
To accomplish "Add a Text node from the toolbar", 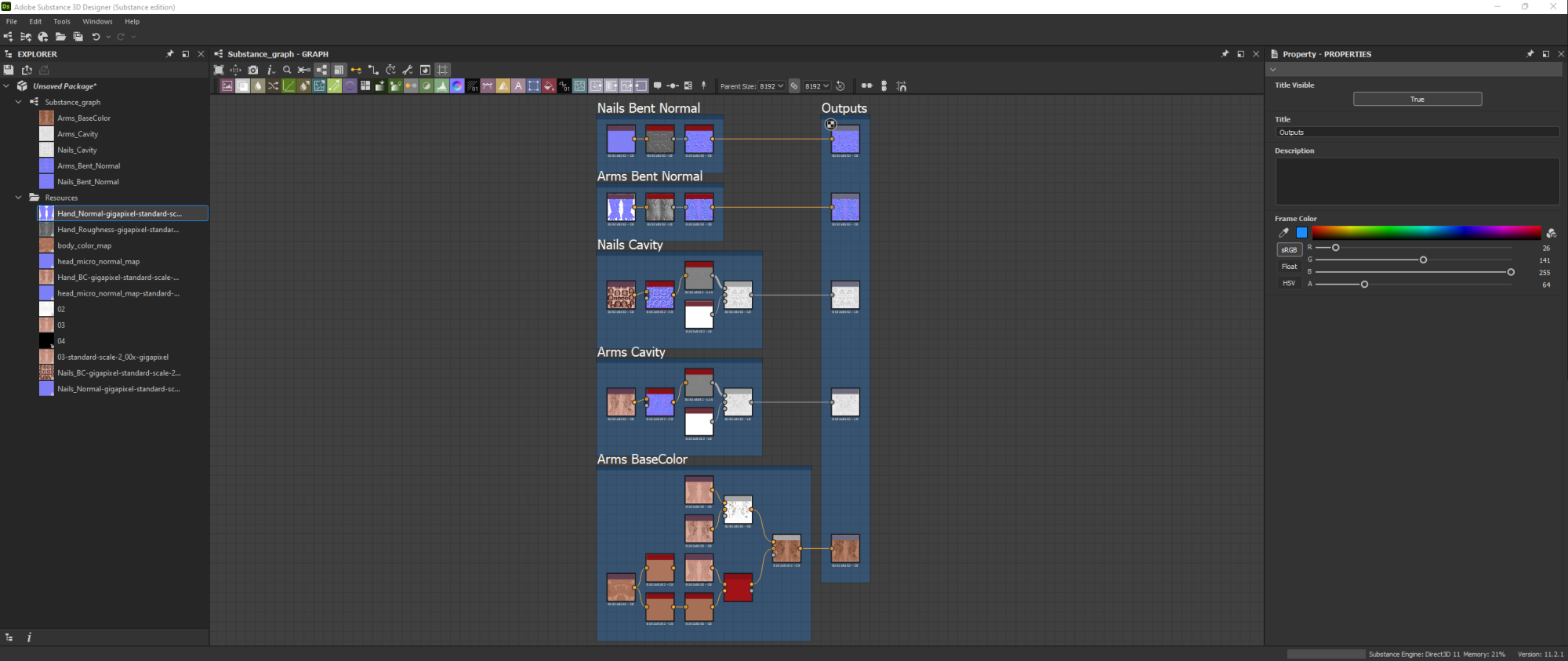I will pyautogui.click(x=518, y=86).
